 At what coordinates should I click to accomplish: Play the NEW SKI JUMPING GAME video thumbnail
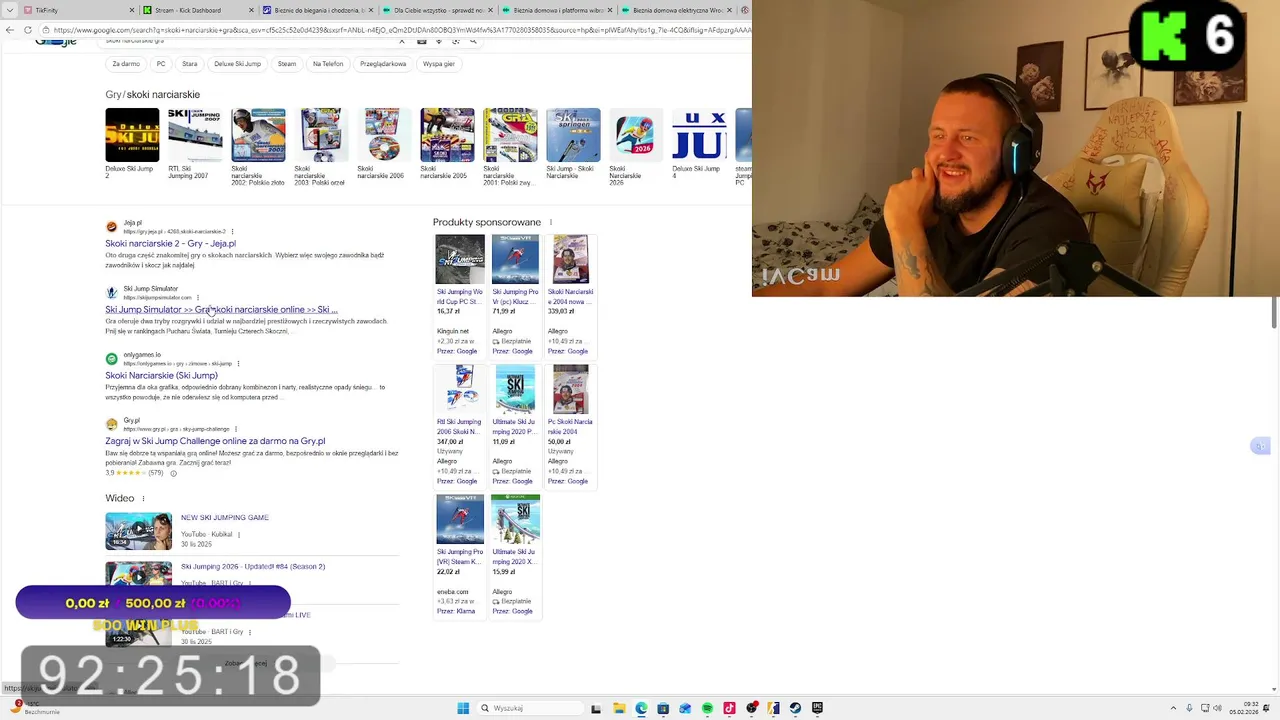point(139,531)
